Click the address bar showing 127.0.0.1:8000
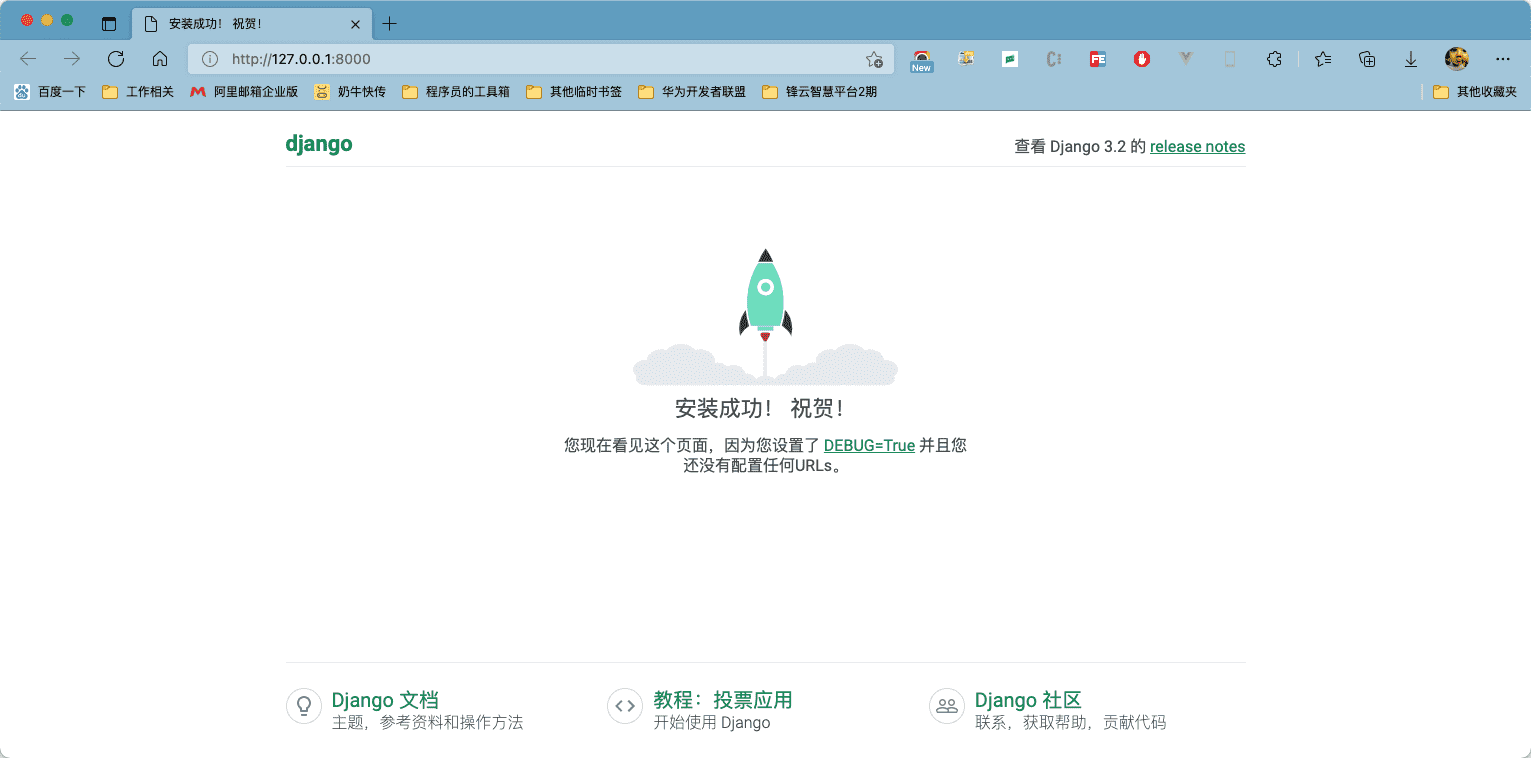Image resolution: width=1531 pixels, height=758 pixels. (x=540, y=59)
